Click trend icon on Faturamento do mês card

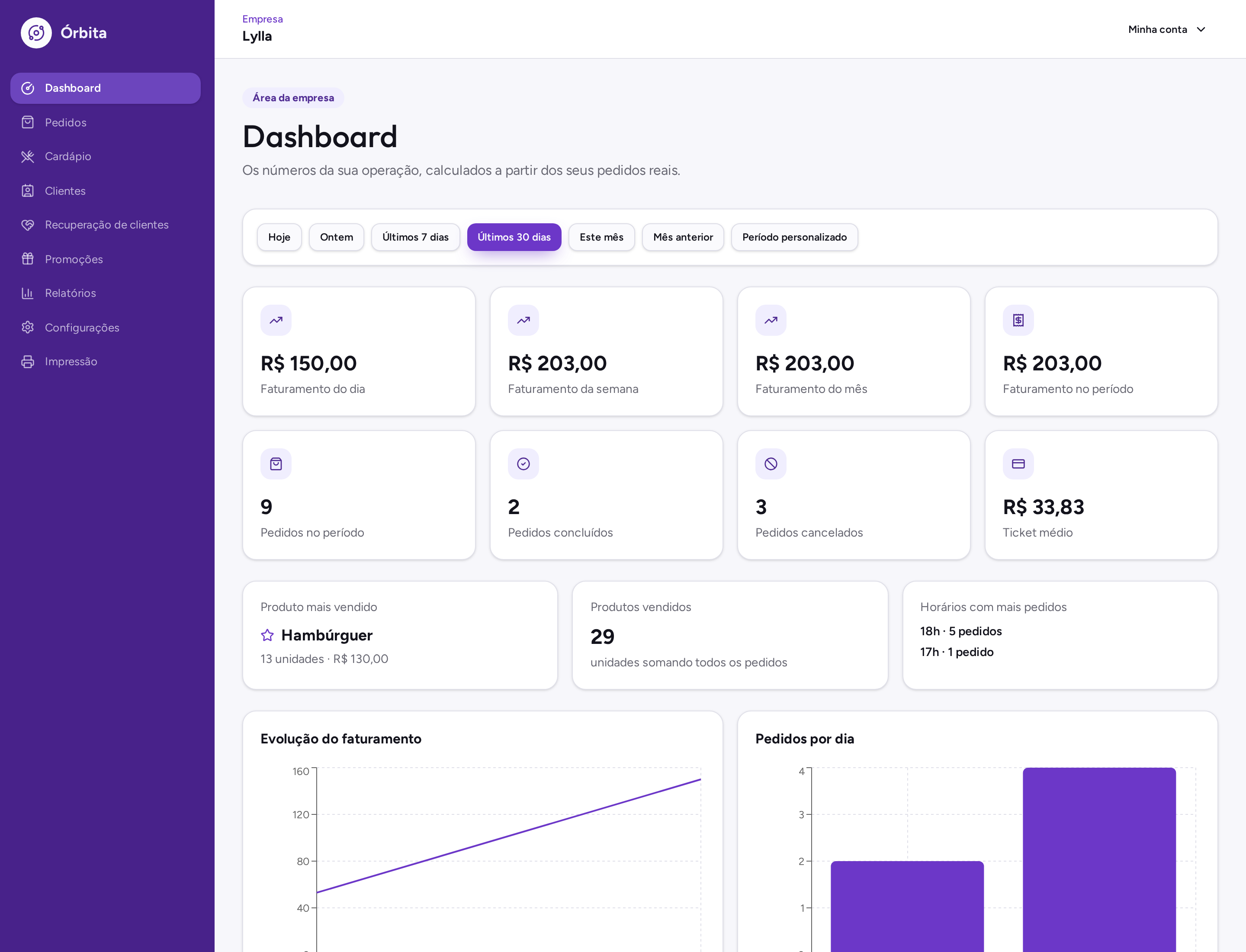pos(771,320)
